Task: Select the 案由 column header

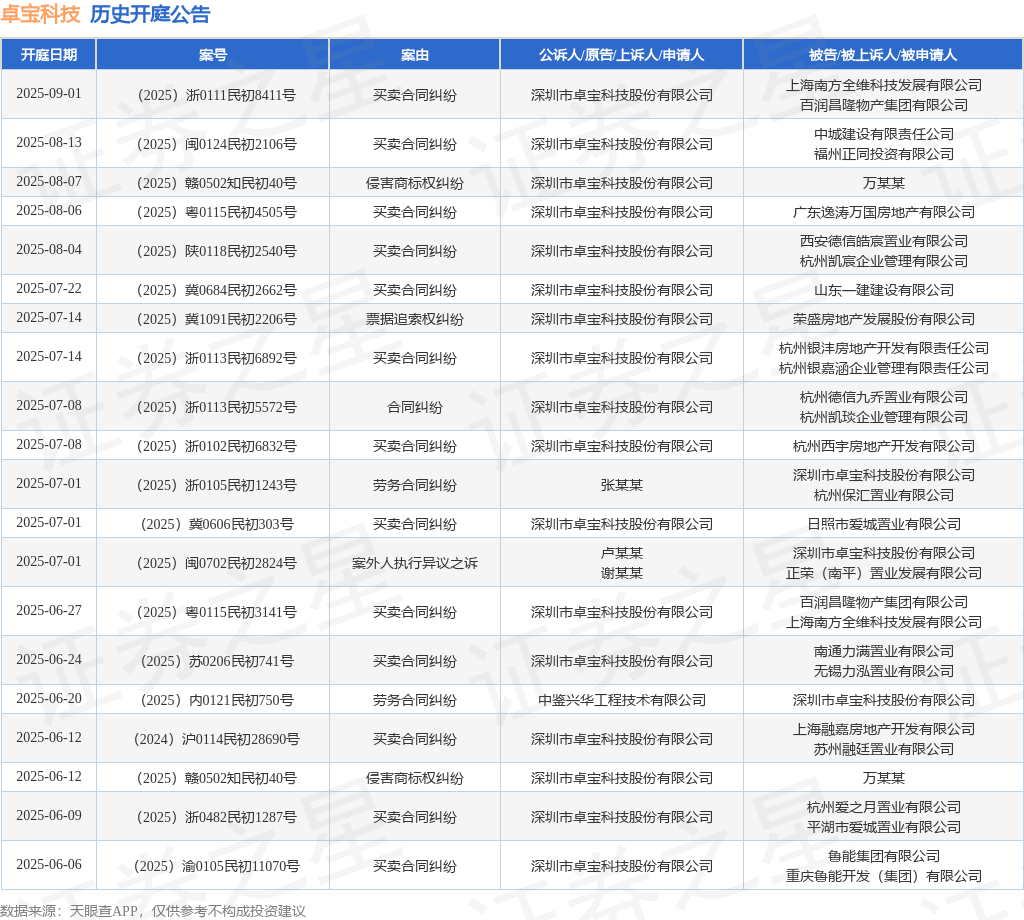Action: click(x=415, y=55)
